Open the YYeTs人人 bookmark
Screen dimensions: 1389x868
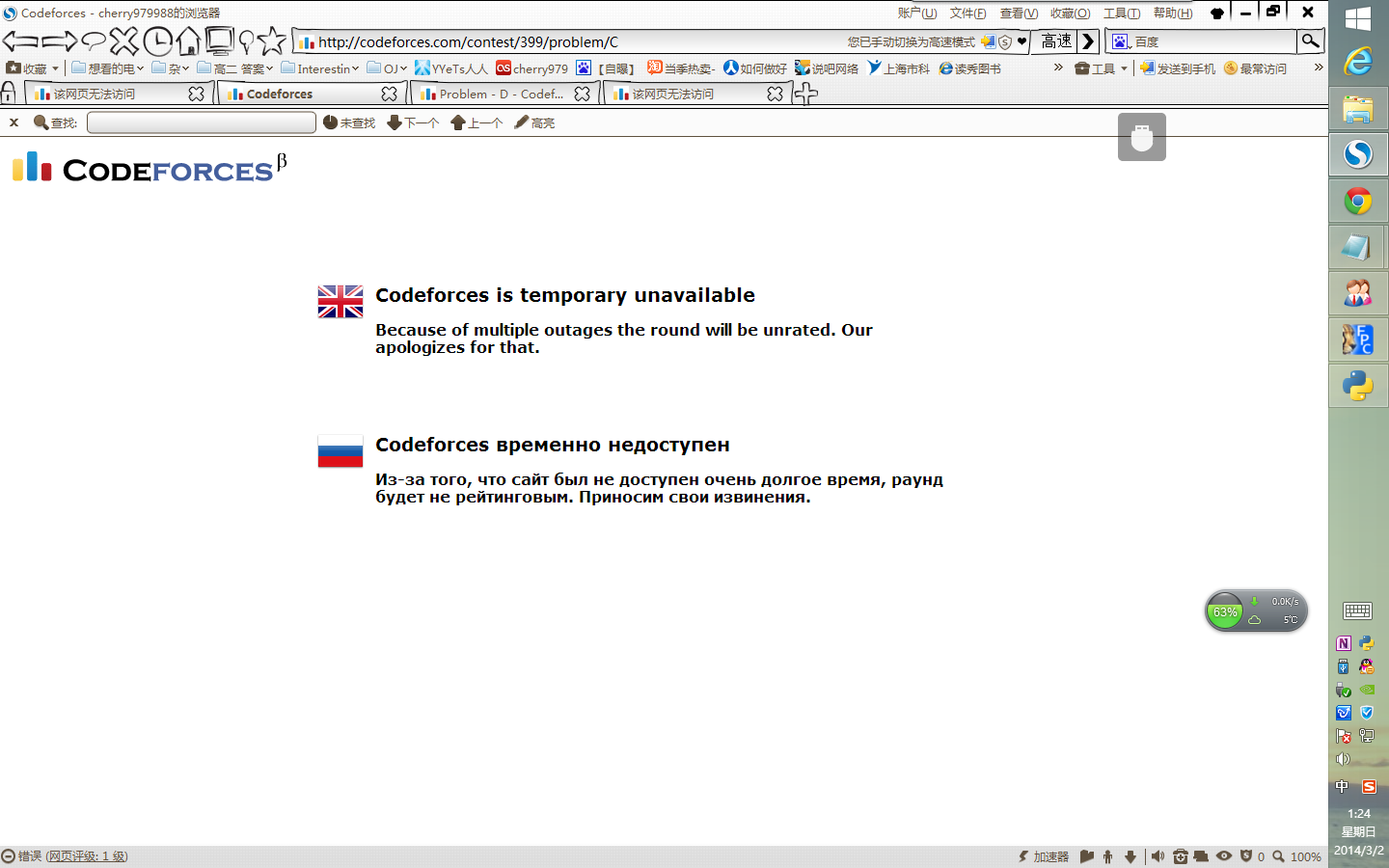pyautogui.click(x=451, y=68)
